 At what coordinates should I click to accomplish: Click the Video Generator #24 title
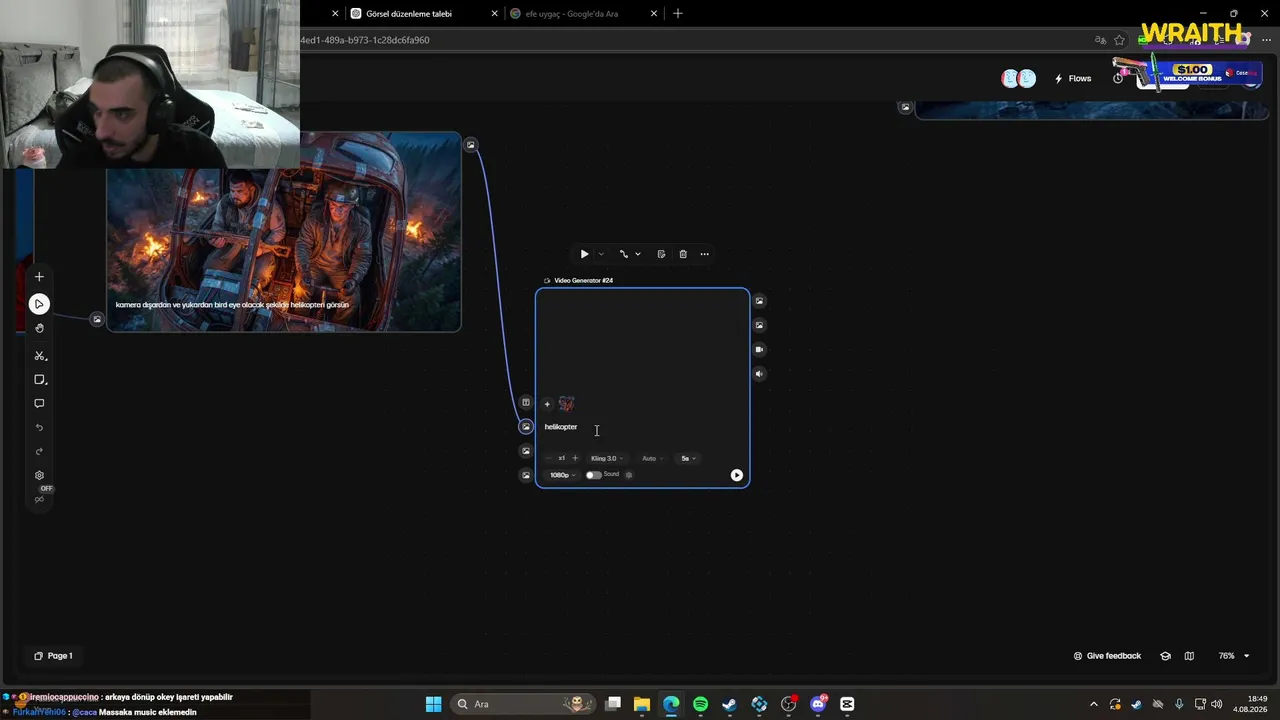(583, 280)
